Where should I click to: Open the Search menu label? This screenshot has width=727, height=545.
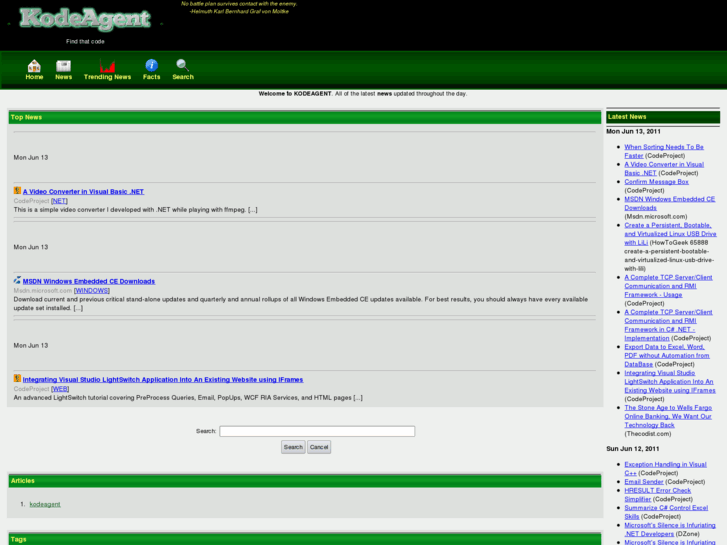click(183, 77)
